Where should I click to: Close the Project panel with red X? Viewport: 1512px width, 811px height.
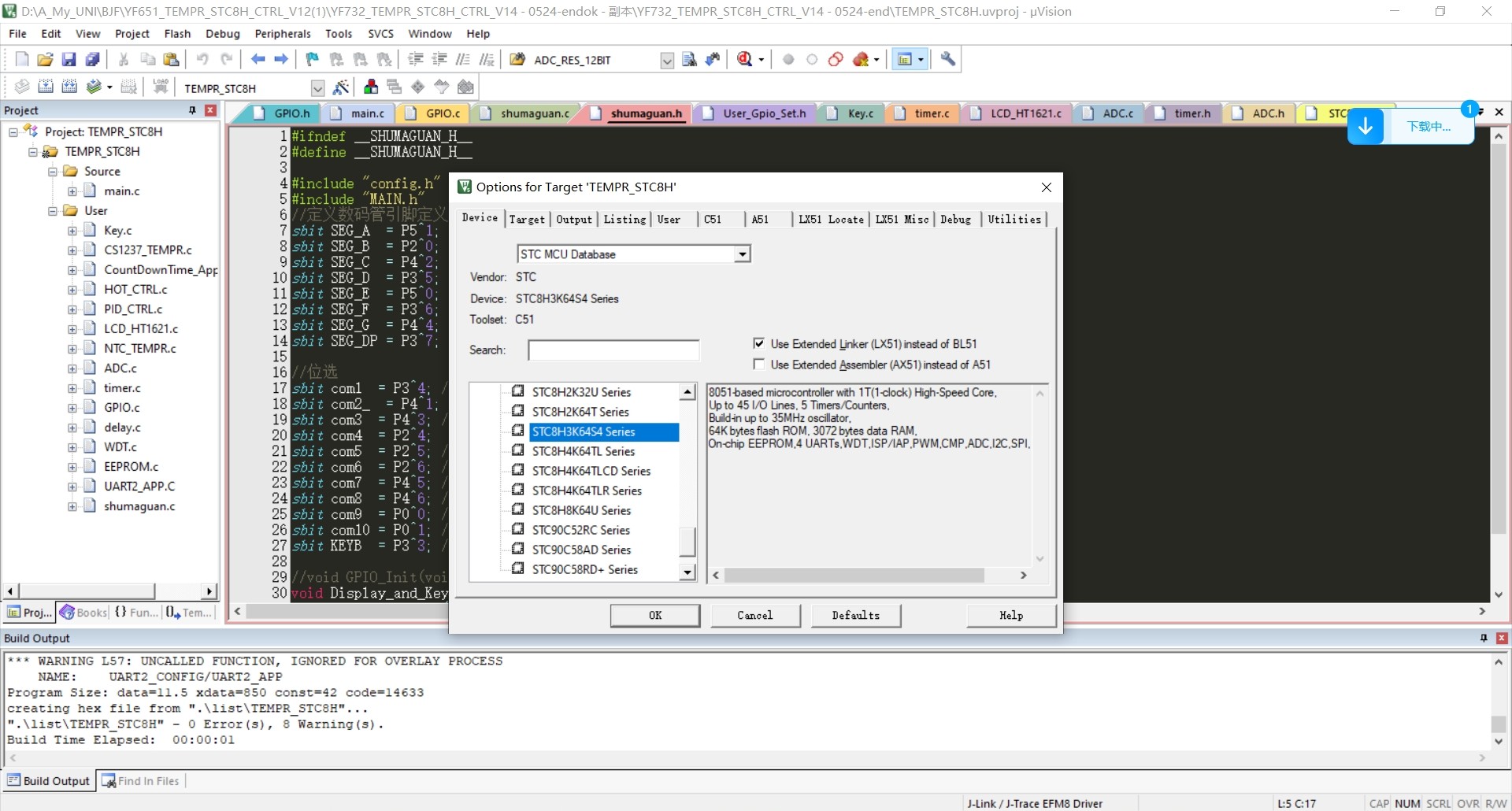pos(210,110)
